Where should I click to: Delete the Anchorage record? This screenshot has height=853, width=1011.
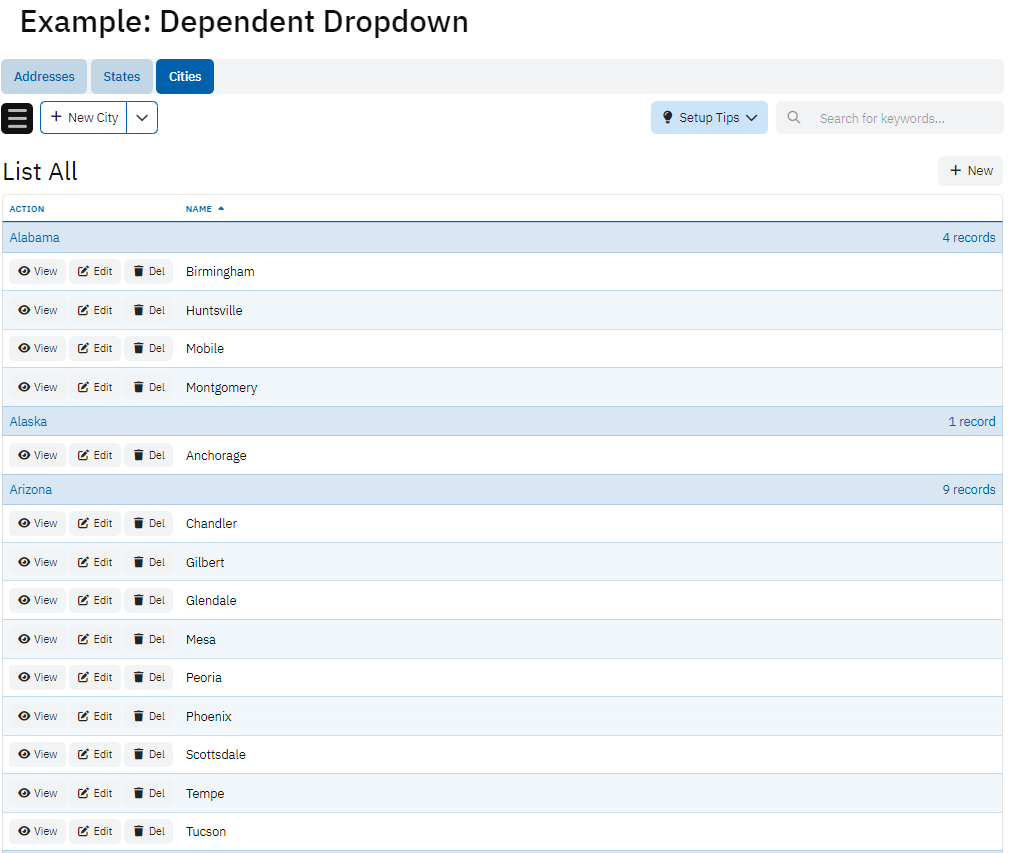148,456
